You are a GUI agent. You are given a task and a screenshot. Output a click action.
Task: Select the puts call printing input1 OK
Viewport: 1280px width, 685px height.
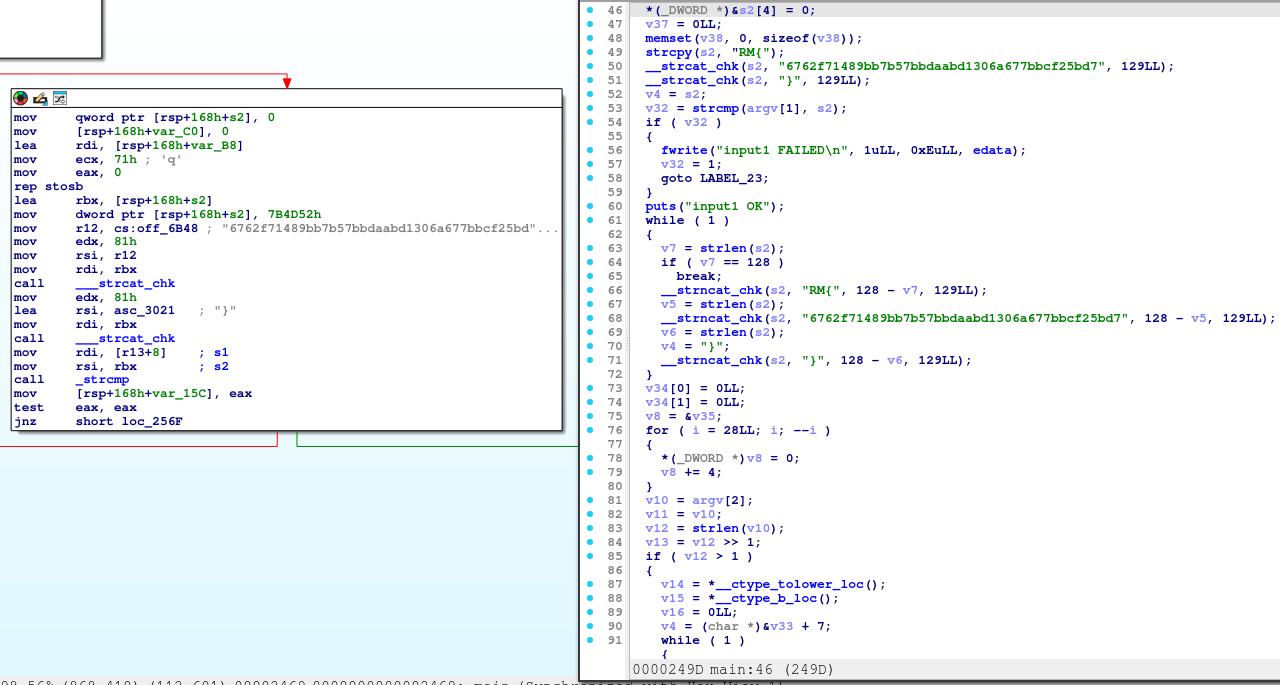tap(660, 206)
